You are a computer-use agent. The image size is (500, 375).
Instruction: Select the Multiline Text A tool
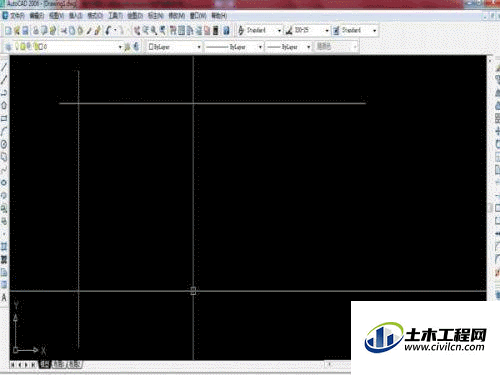pos(4,297)
